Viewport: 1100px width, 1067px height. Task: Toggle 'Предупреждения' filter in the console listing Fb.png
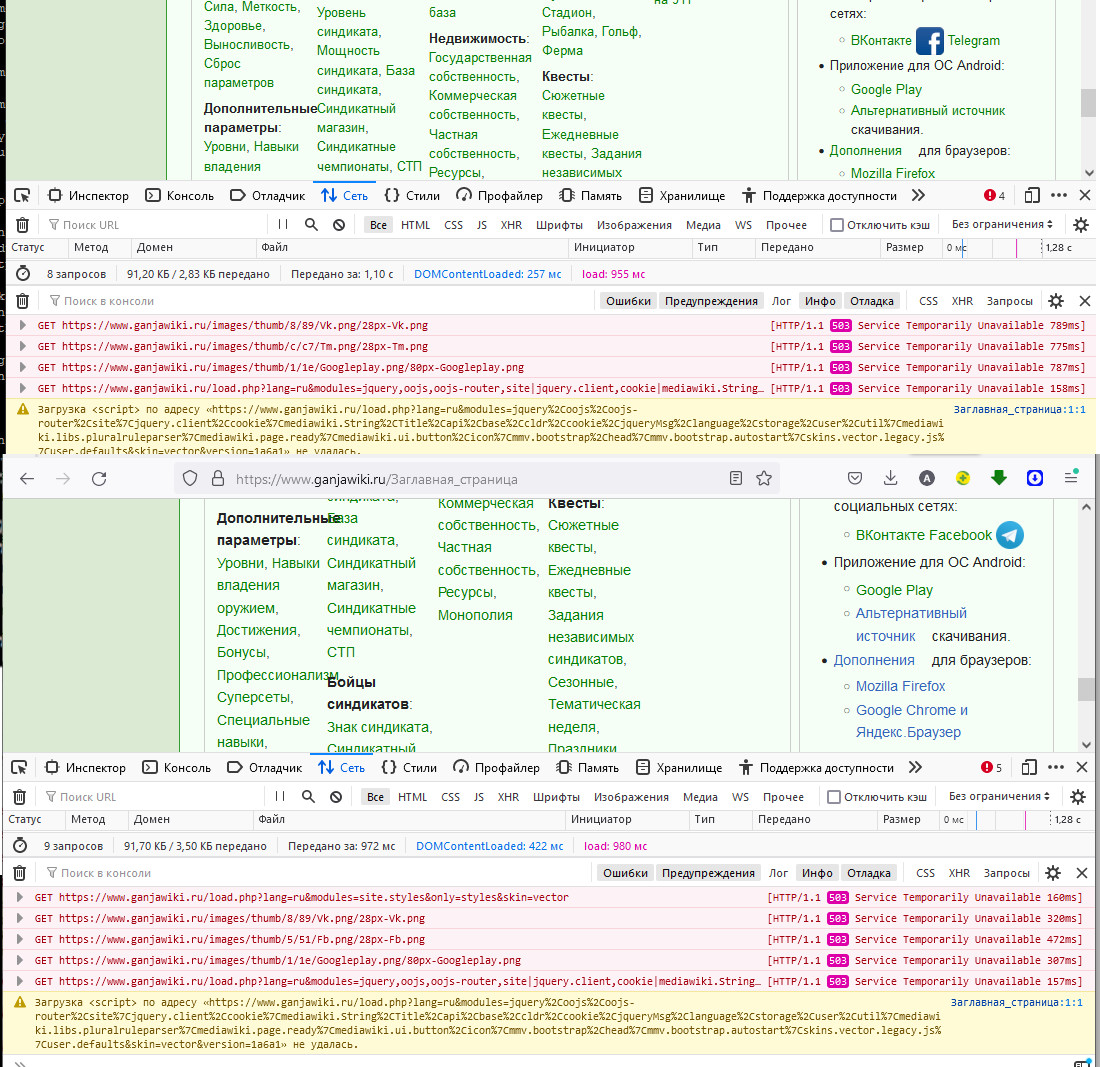point(708,873)
